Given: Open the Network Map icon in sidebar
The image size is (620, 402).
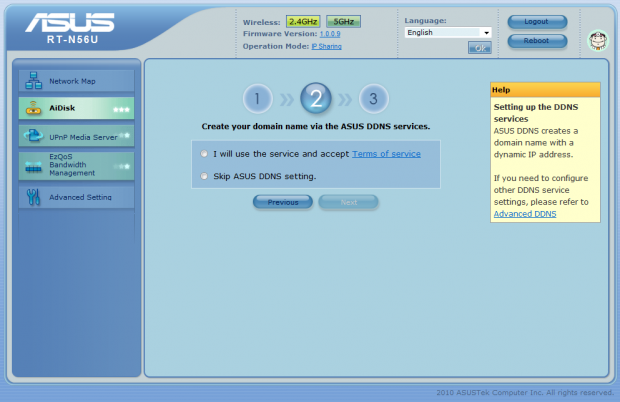Looking at the screenshot, I should tap(34, 81).
